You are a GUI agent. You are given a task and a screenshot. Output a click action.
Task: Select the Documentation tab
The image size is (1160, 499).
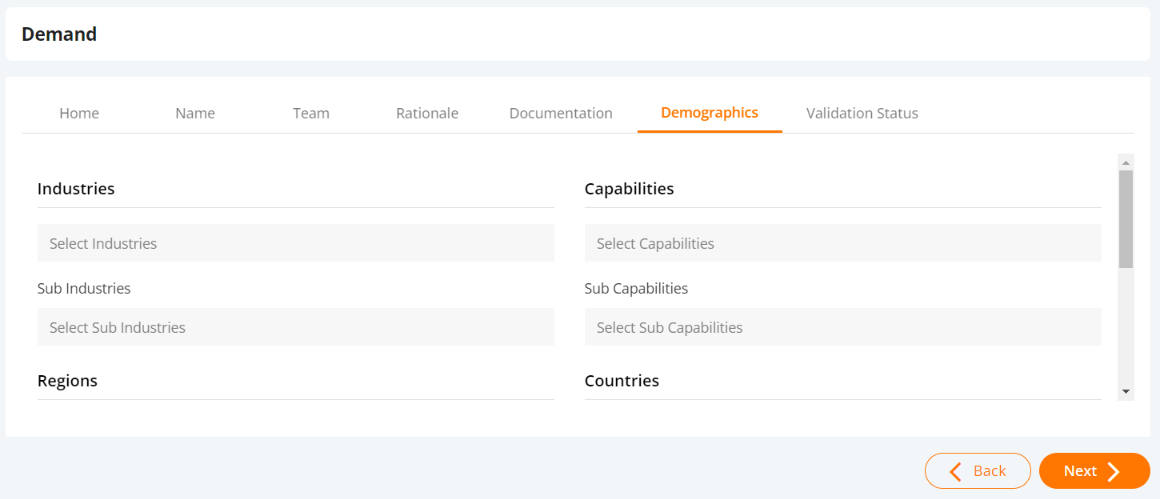[561, 114]
